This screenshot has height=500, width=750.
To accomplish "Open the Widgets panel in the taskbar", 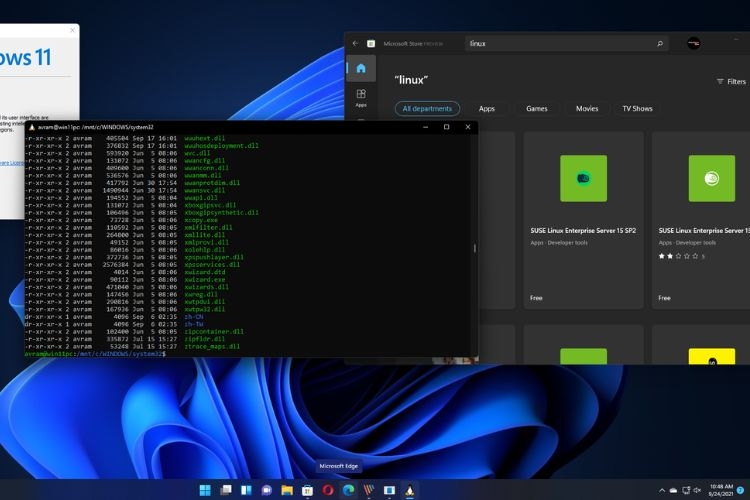I will point(246,490).
